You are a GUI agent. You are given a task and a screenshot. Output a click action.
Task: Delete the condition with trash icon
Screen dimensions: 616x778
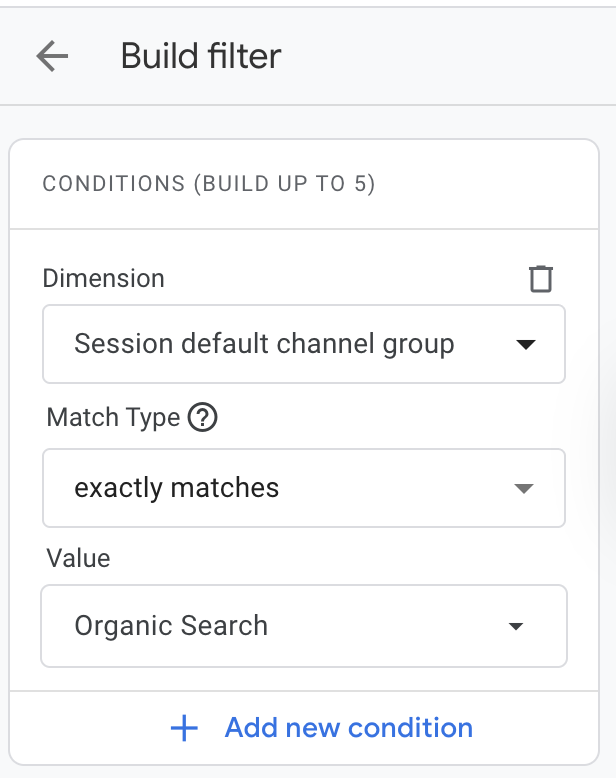(541, 279)
